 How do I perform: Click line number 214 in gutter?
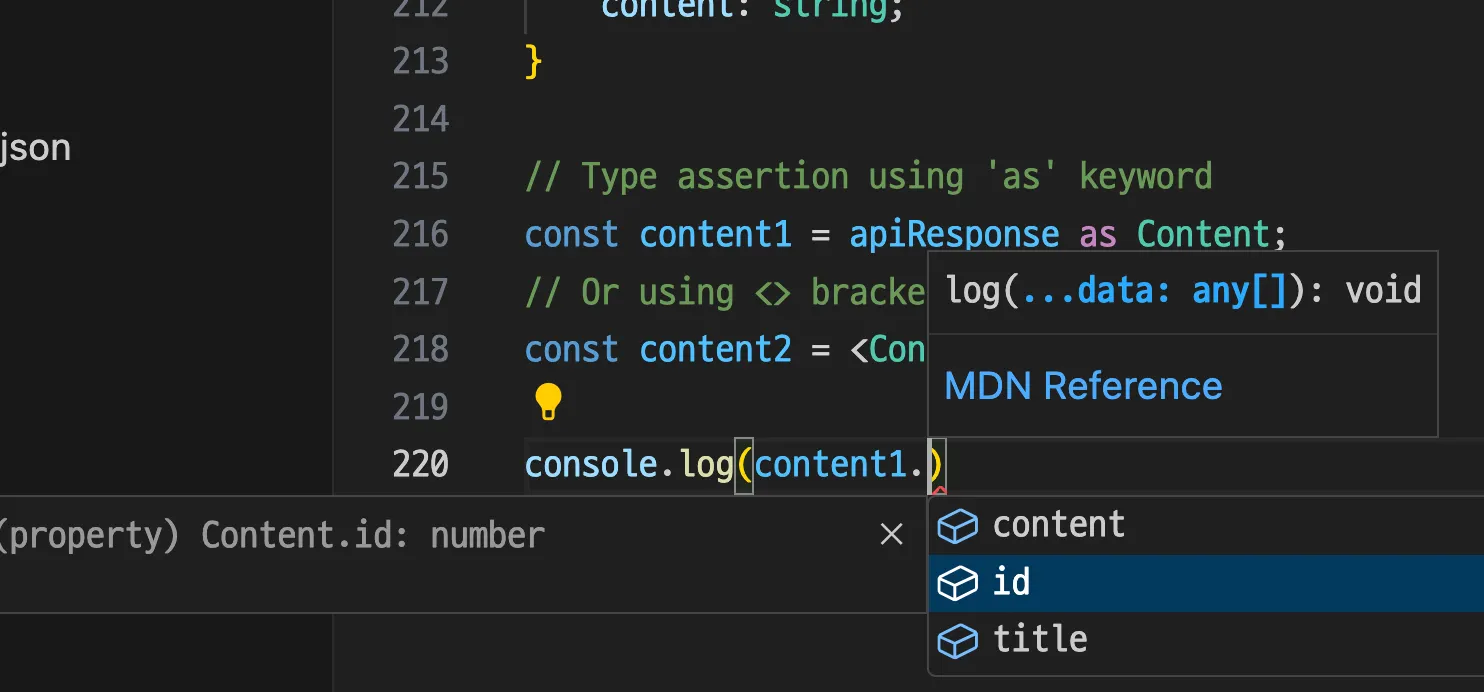point(420,119)
